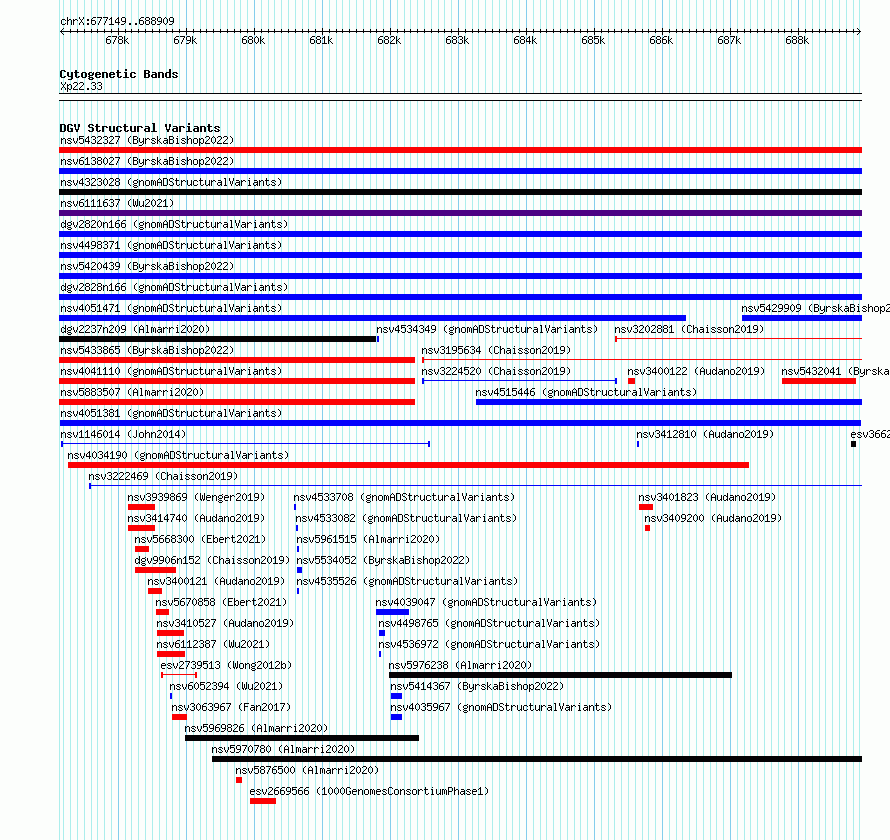Open nsv4034190 variant label

178,455
